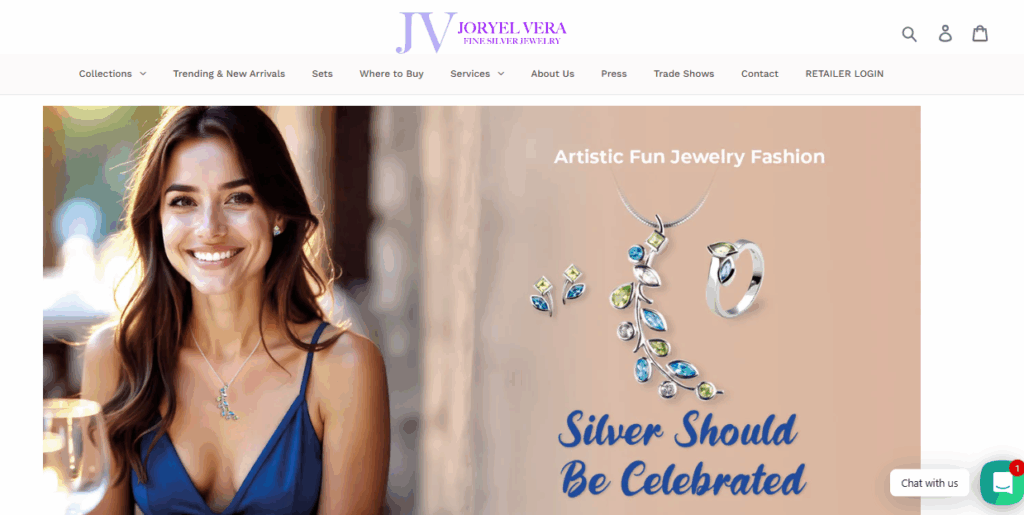Expand the Services dropdown chevron

[x=501, y=74]
